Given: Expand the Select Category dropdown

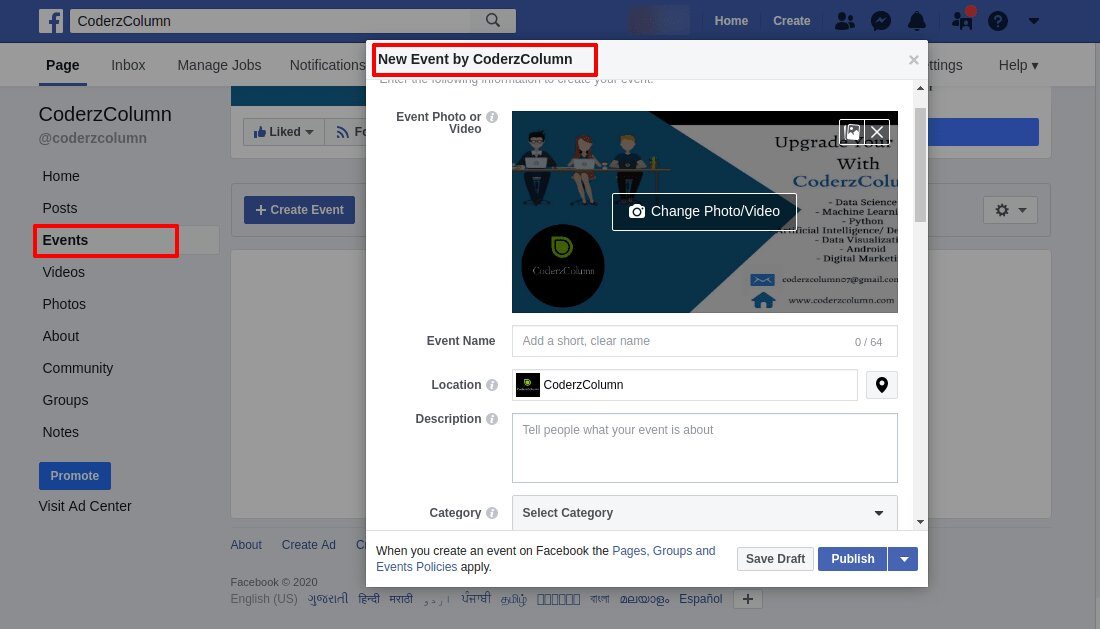Looking at the screenshot, I should click(x=704, y=513).
